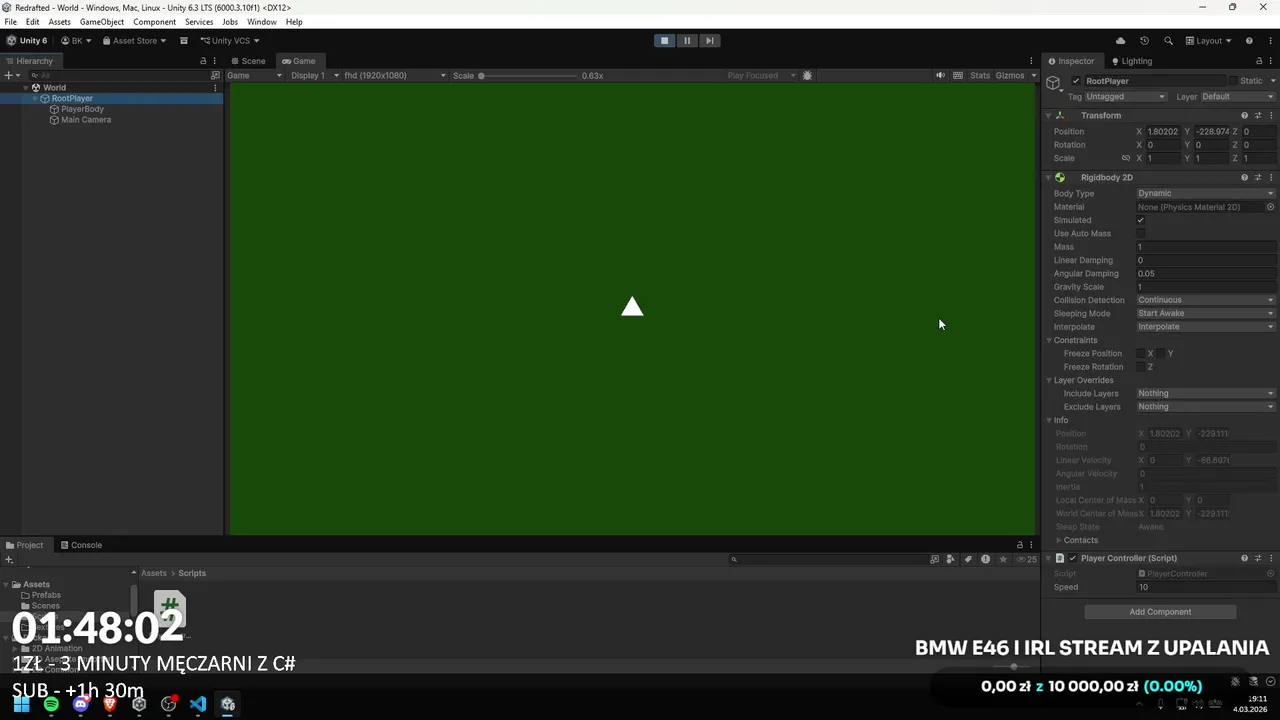Image resolution: width=1280 pixels, height=720 pixels.
Task: Open the Asset Store dropdown
Action: pos(134,41)
